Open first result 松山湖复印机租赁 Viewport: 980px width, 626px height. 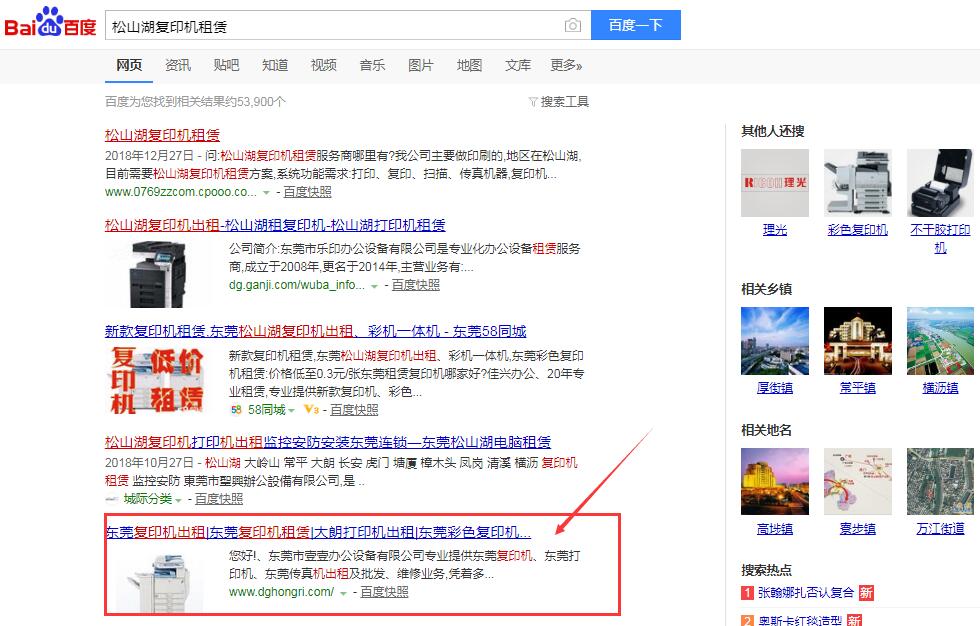162,134
